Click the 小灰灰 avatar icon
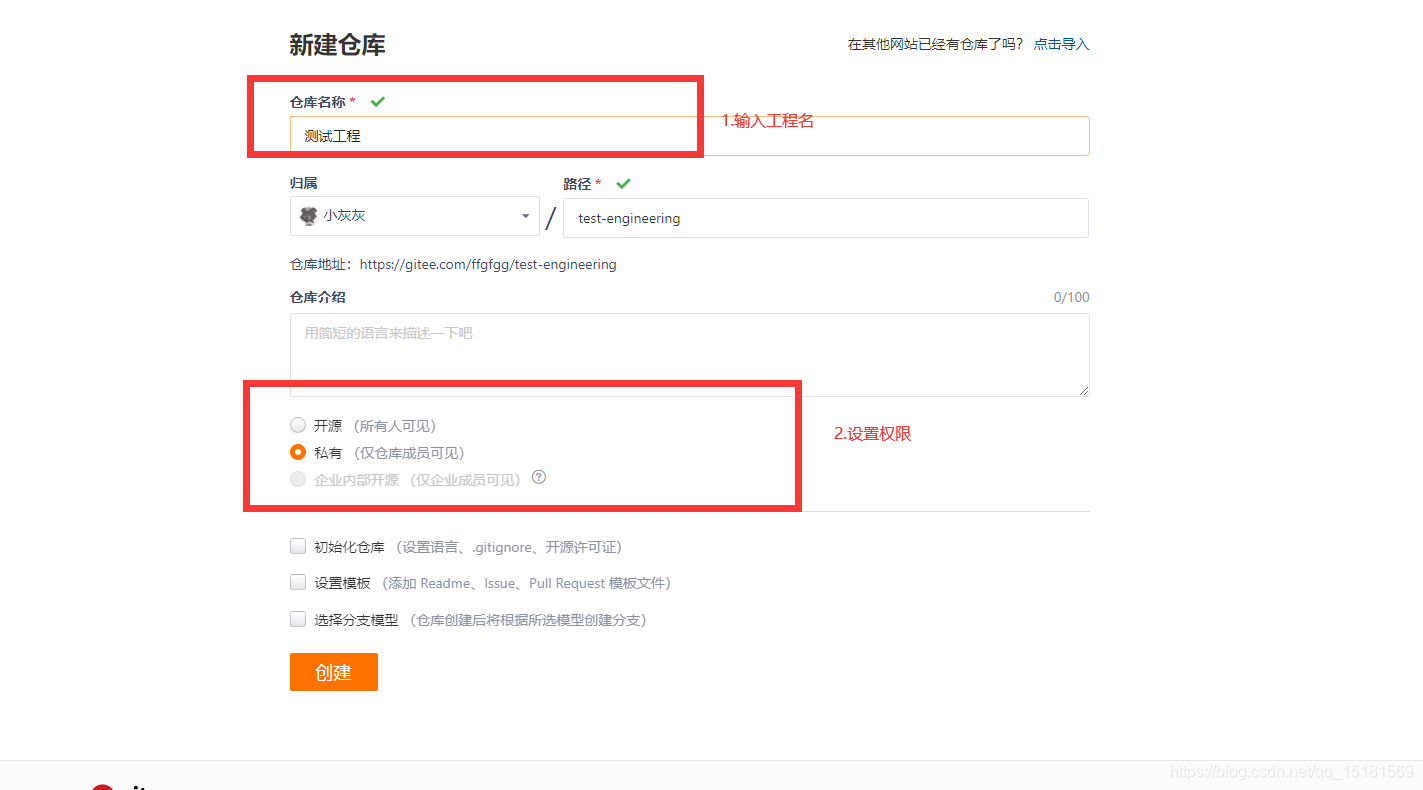This screenshot has height=790, width=1423. pyautogui.click(x=309, y=216)
